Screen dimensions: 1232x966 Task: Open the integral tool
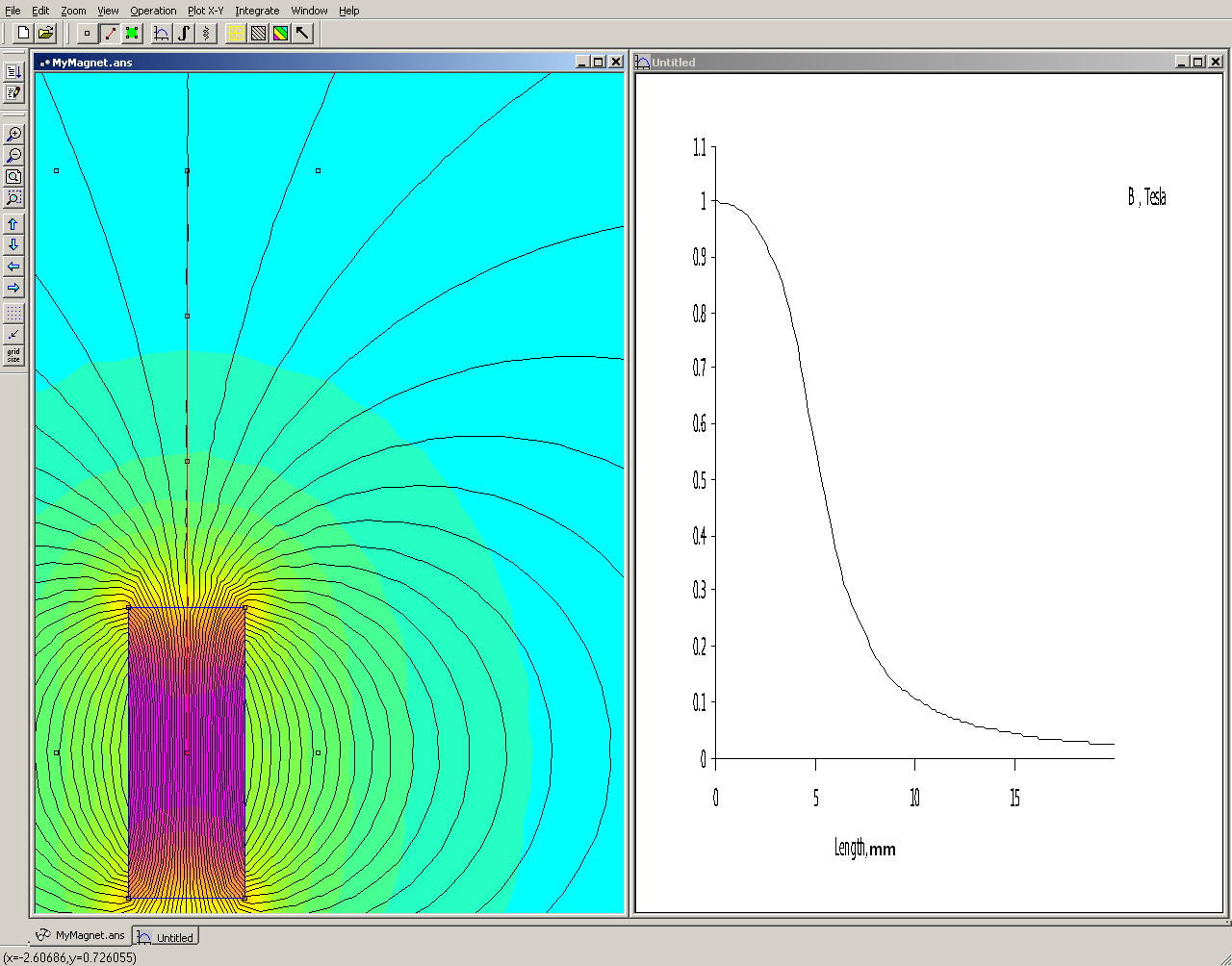coord(184,33)
